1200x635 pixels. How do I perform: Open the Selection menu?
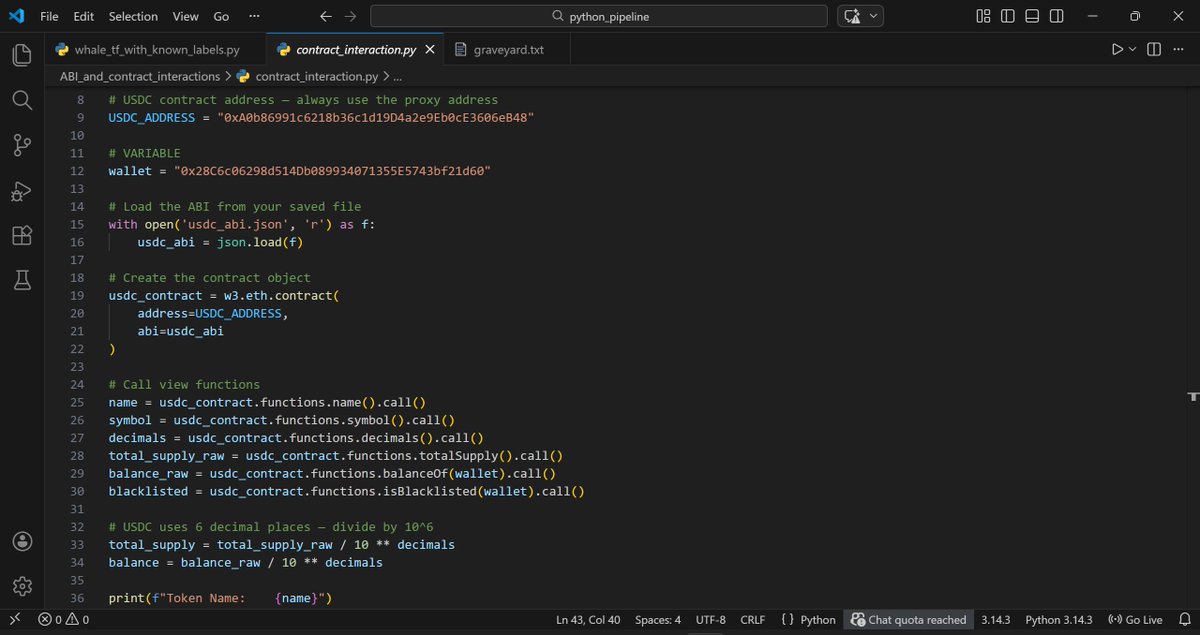(x=133, y=16)
